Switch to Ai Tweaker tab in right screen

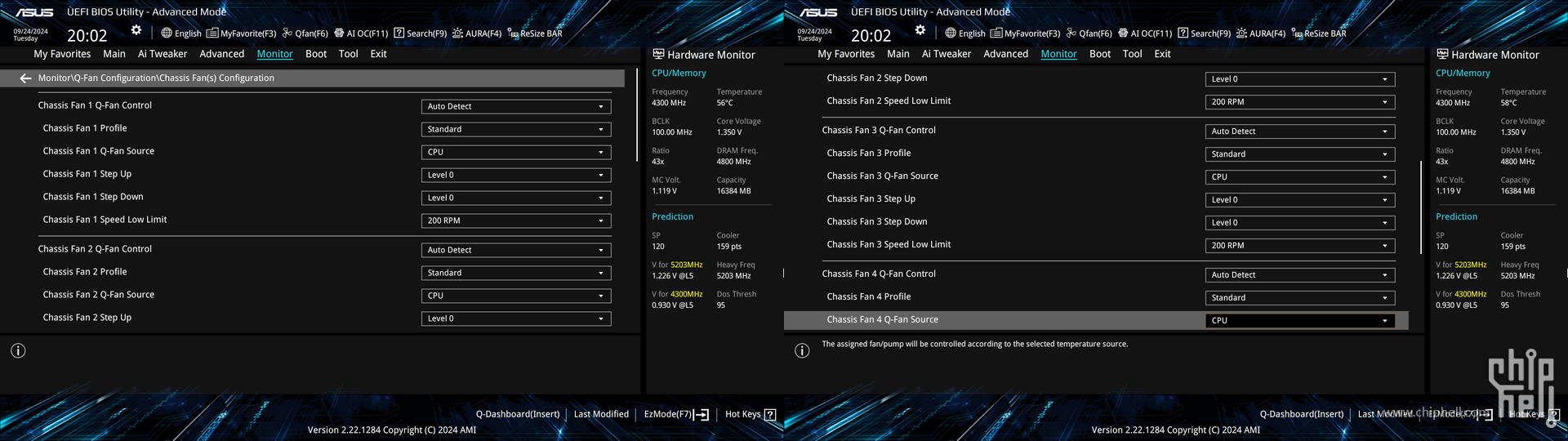(947, 54)
